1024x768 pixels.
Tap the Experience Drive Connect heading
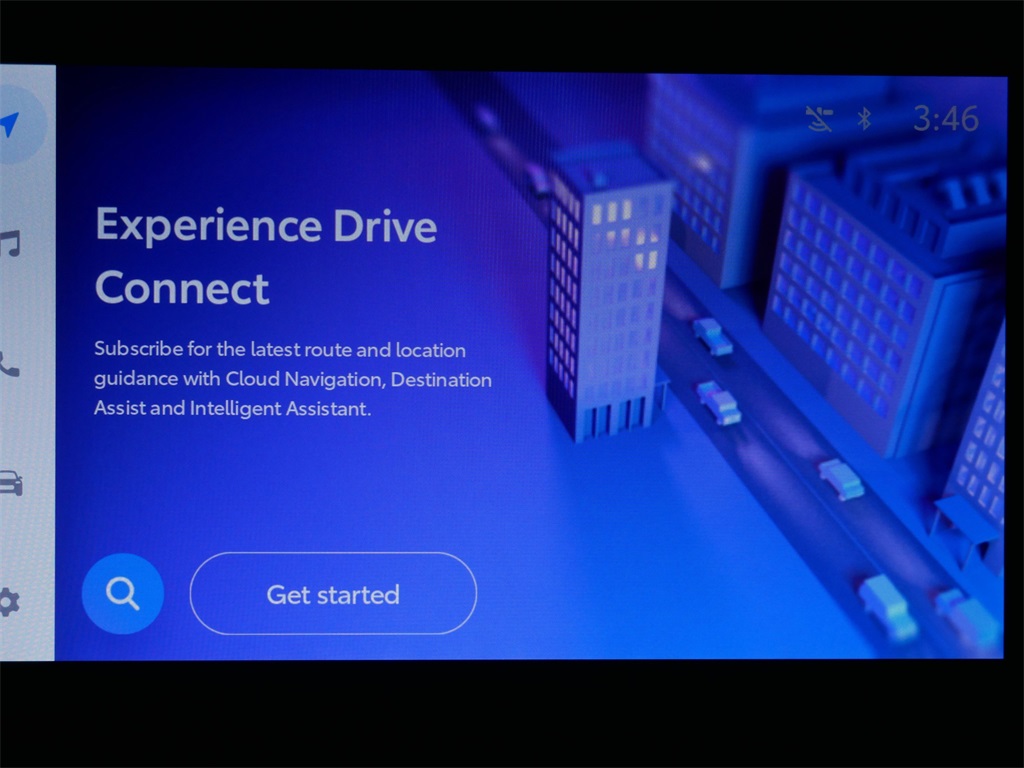point(266,256)
